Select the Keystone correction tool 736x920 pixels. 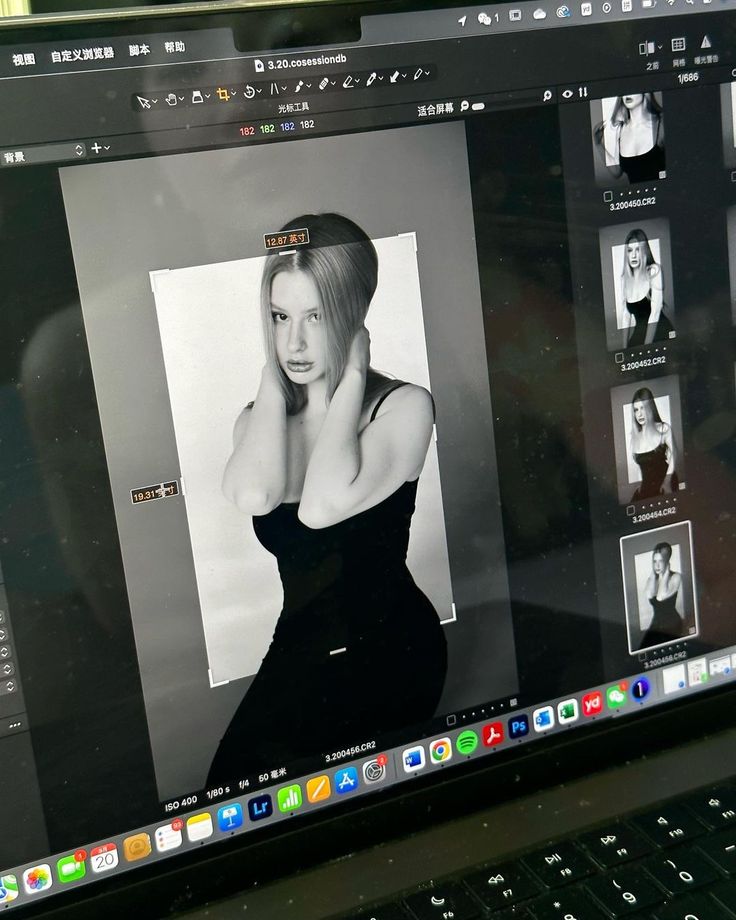coord(274,89)
